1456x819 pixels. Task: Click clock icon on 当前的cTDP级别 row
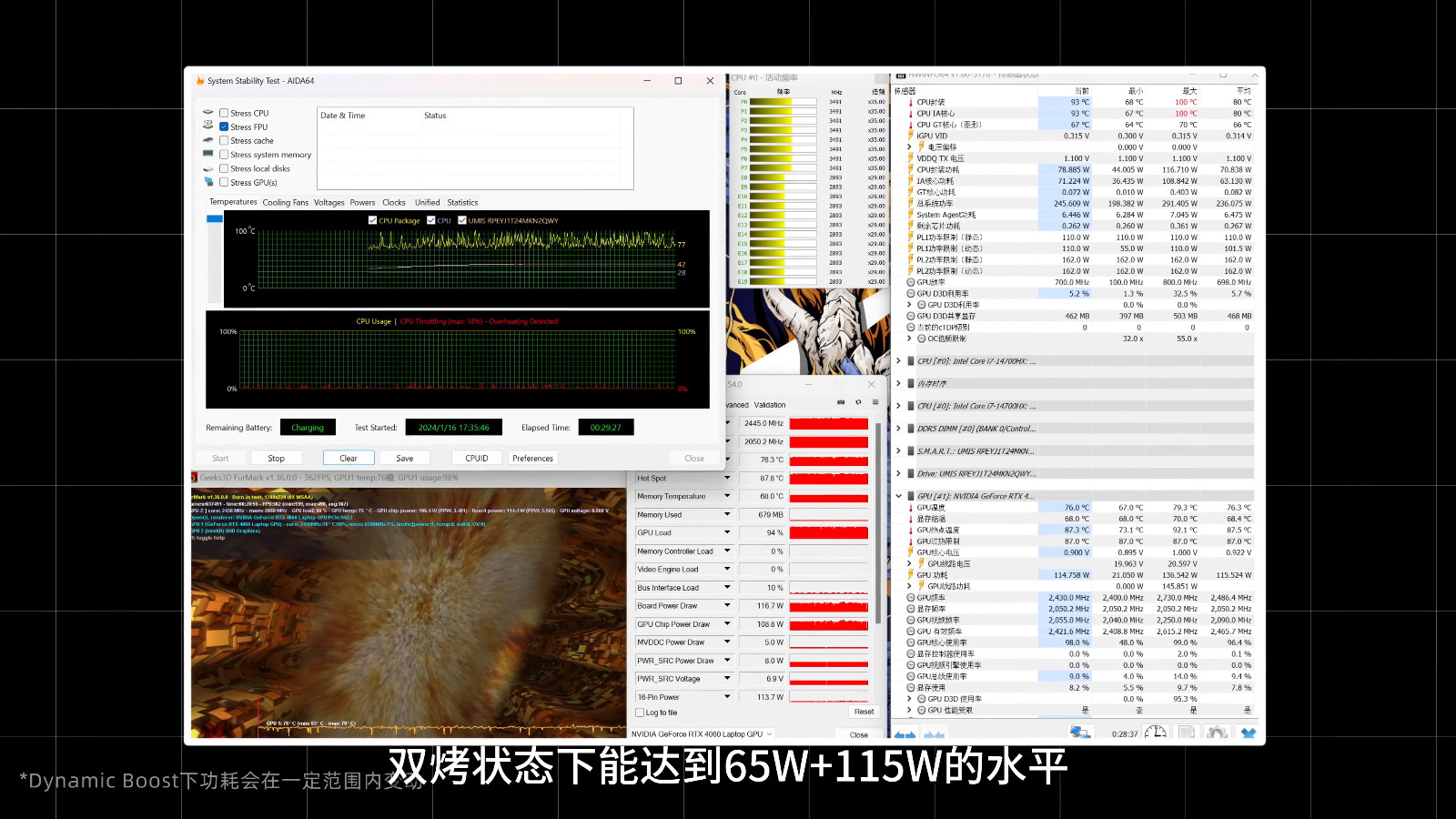(911, 328)
